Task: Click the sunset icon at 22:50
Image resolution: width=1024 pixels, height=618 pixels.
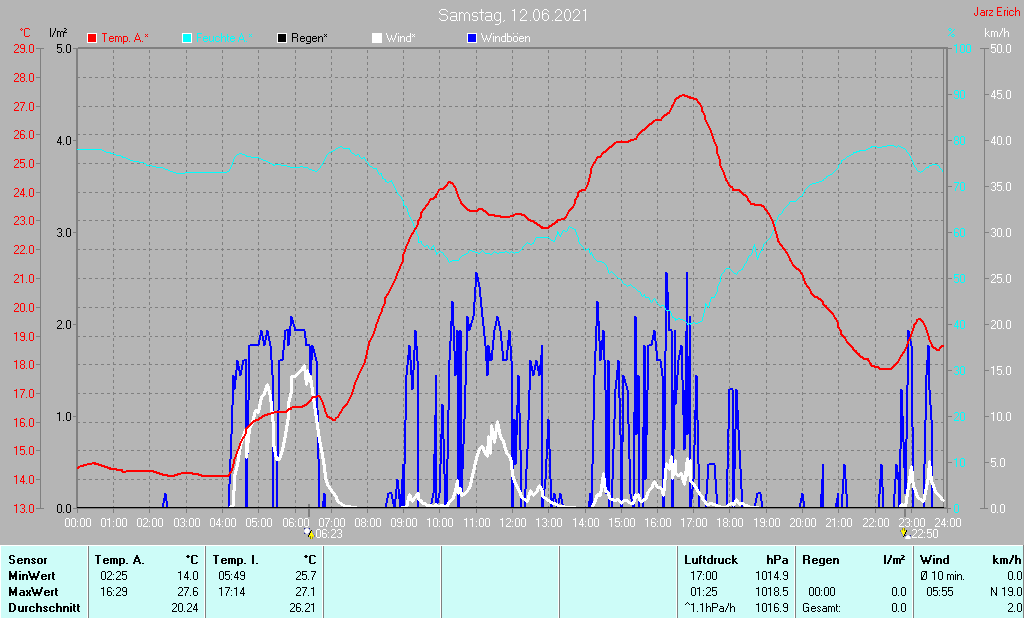Action: click(904, 533)
